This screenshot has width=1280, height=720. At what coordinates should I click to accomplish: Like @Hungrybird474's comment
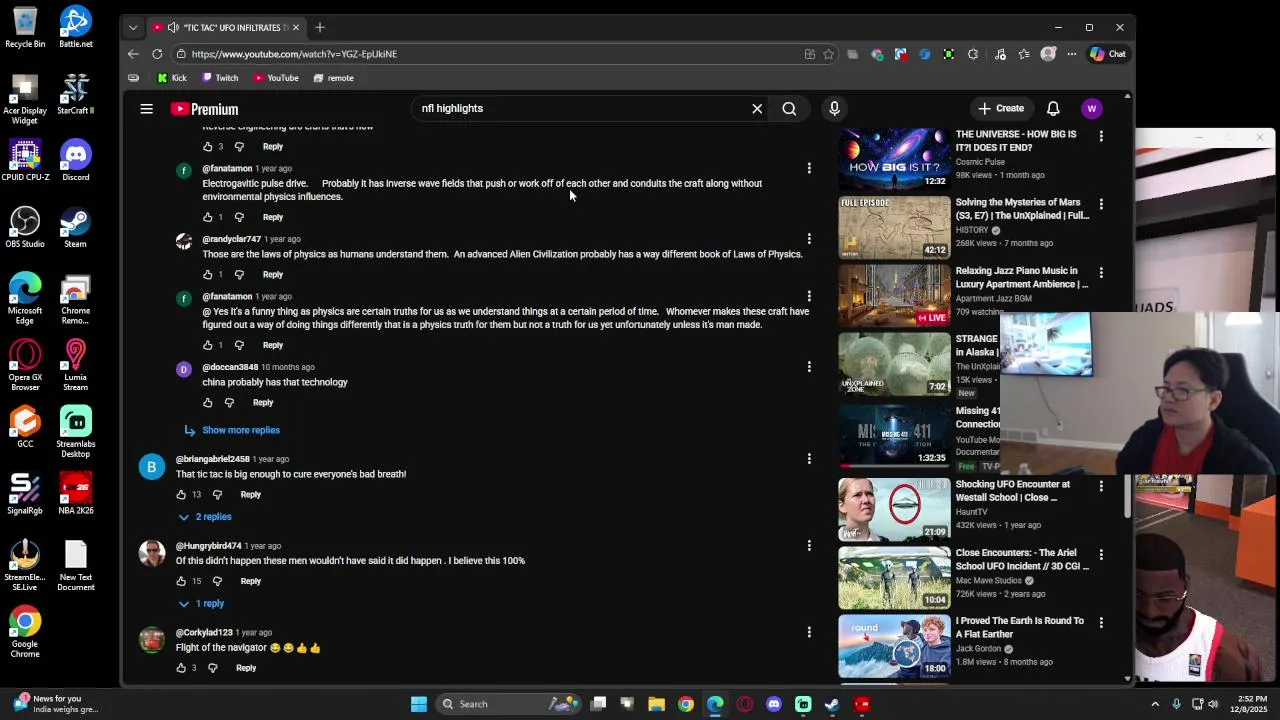click(x=181, y=581)
